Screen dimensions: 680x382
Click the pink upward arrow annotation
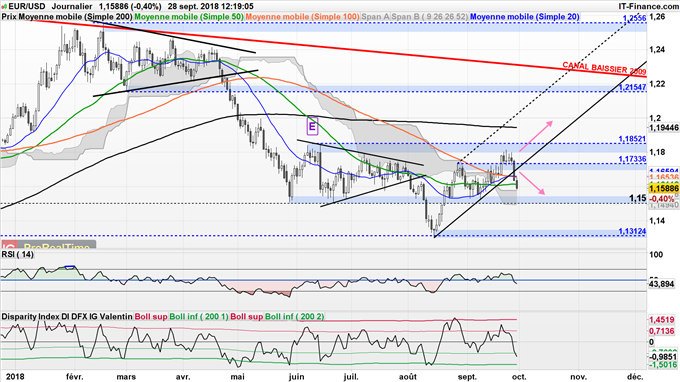click(x=536, y=136)
